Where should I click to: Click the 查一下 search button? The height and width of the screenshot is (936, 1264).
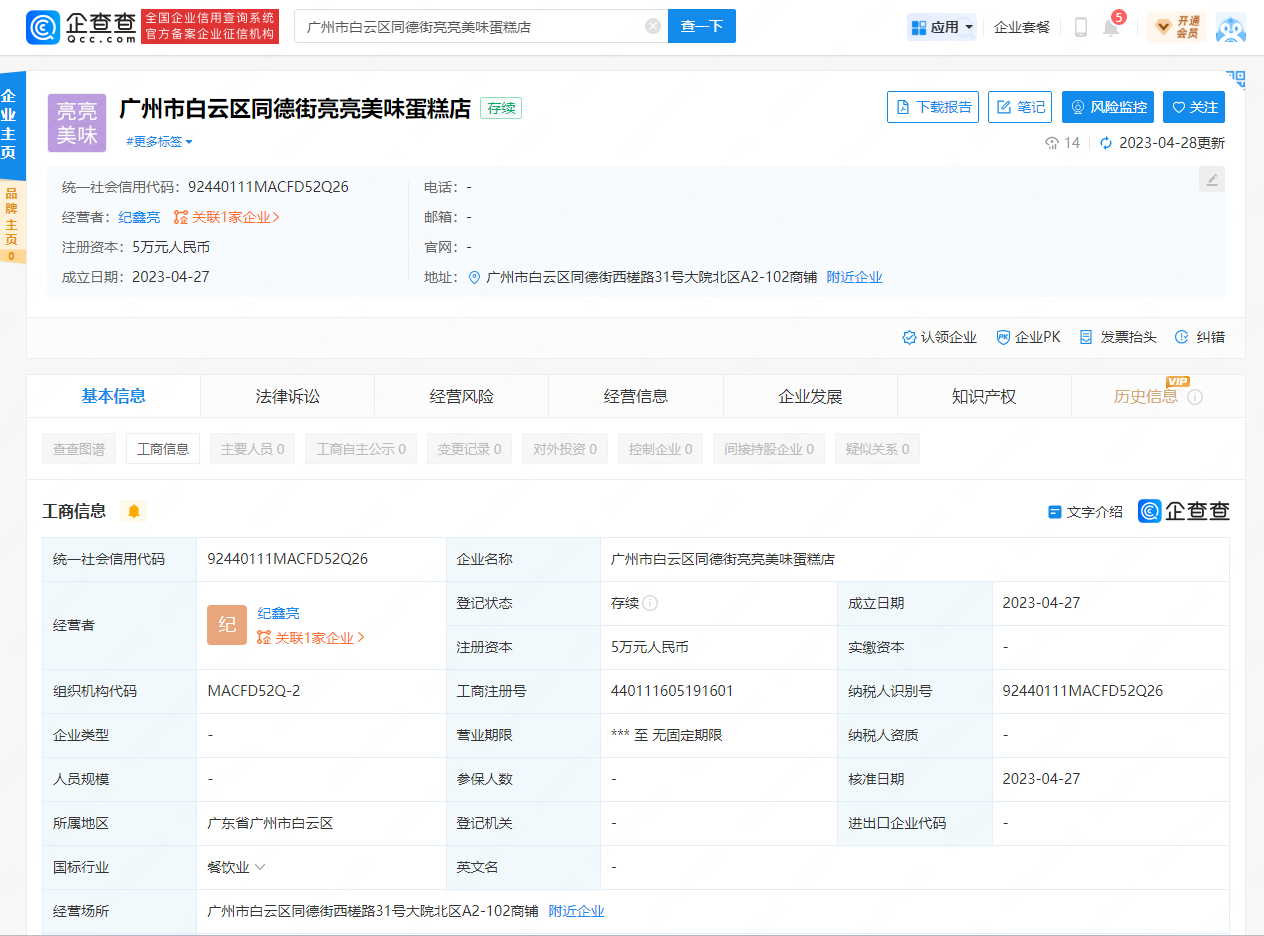coord(702,27)
